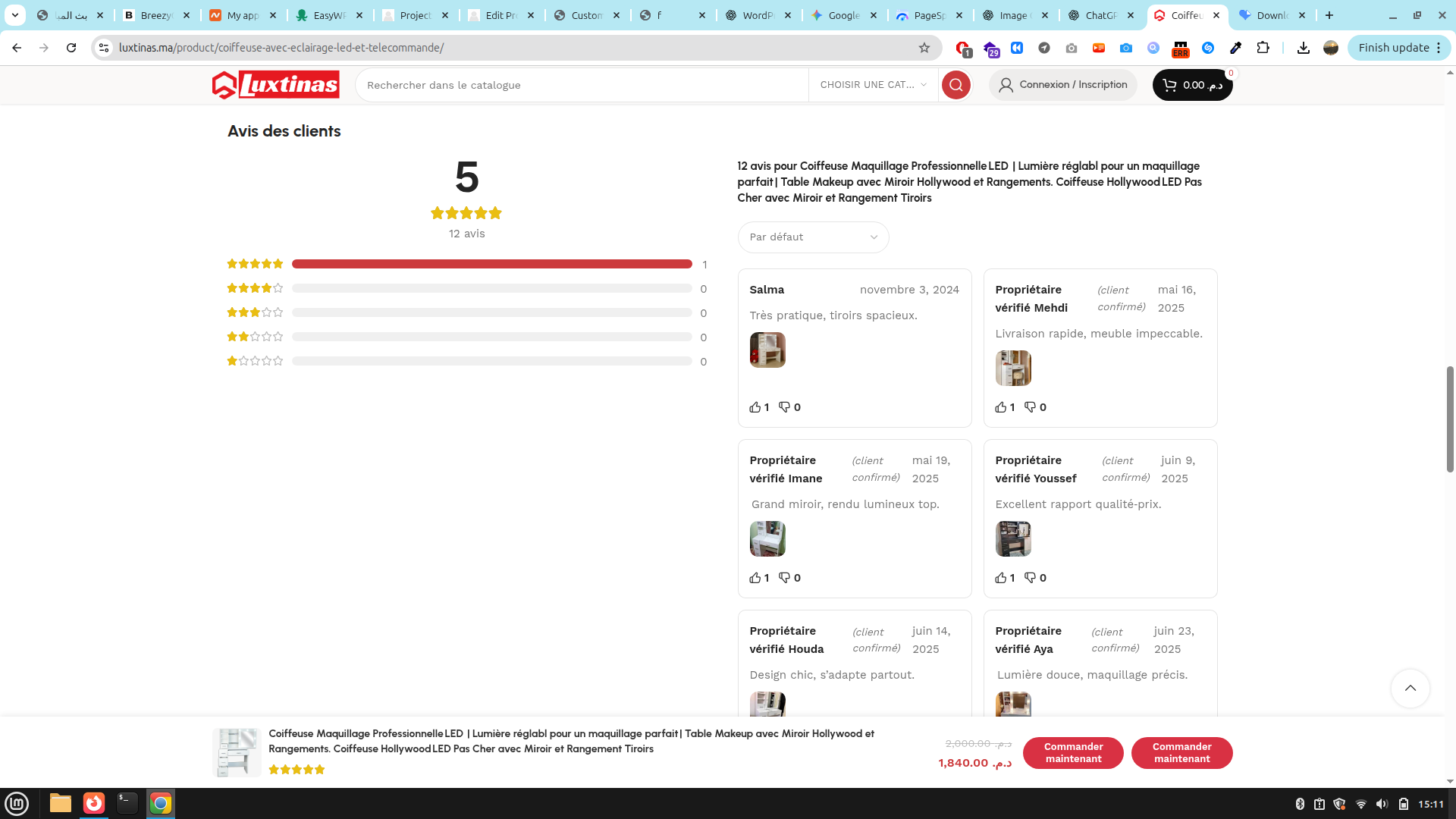Dislike Mehdi's review with thumbs down
This screenshot has height=819, width=1456.
[x=1030, y=407]
